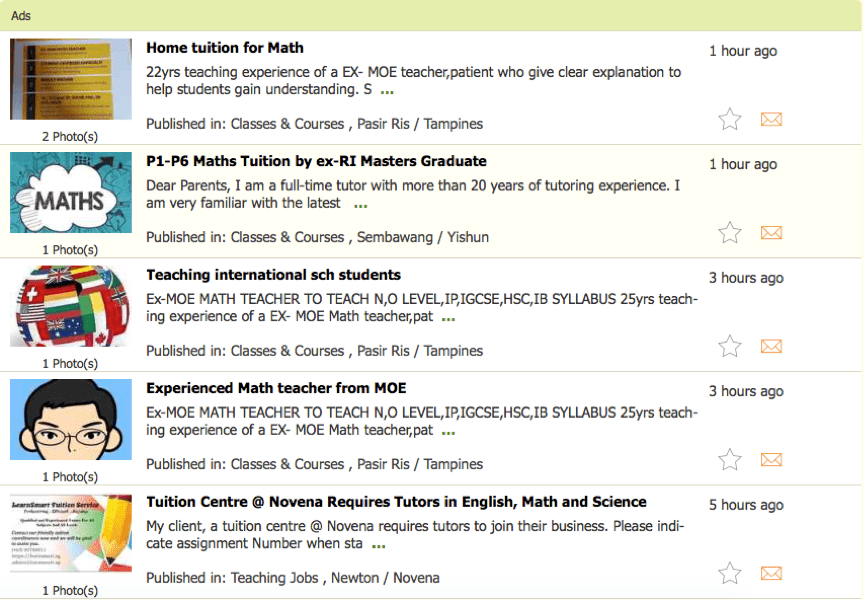Expand the Home tuition for Math description ellipsis
The image size is (864, 600).
coord(387,91)
